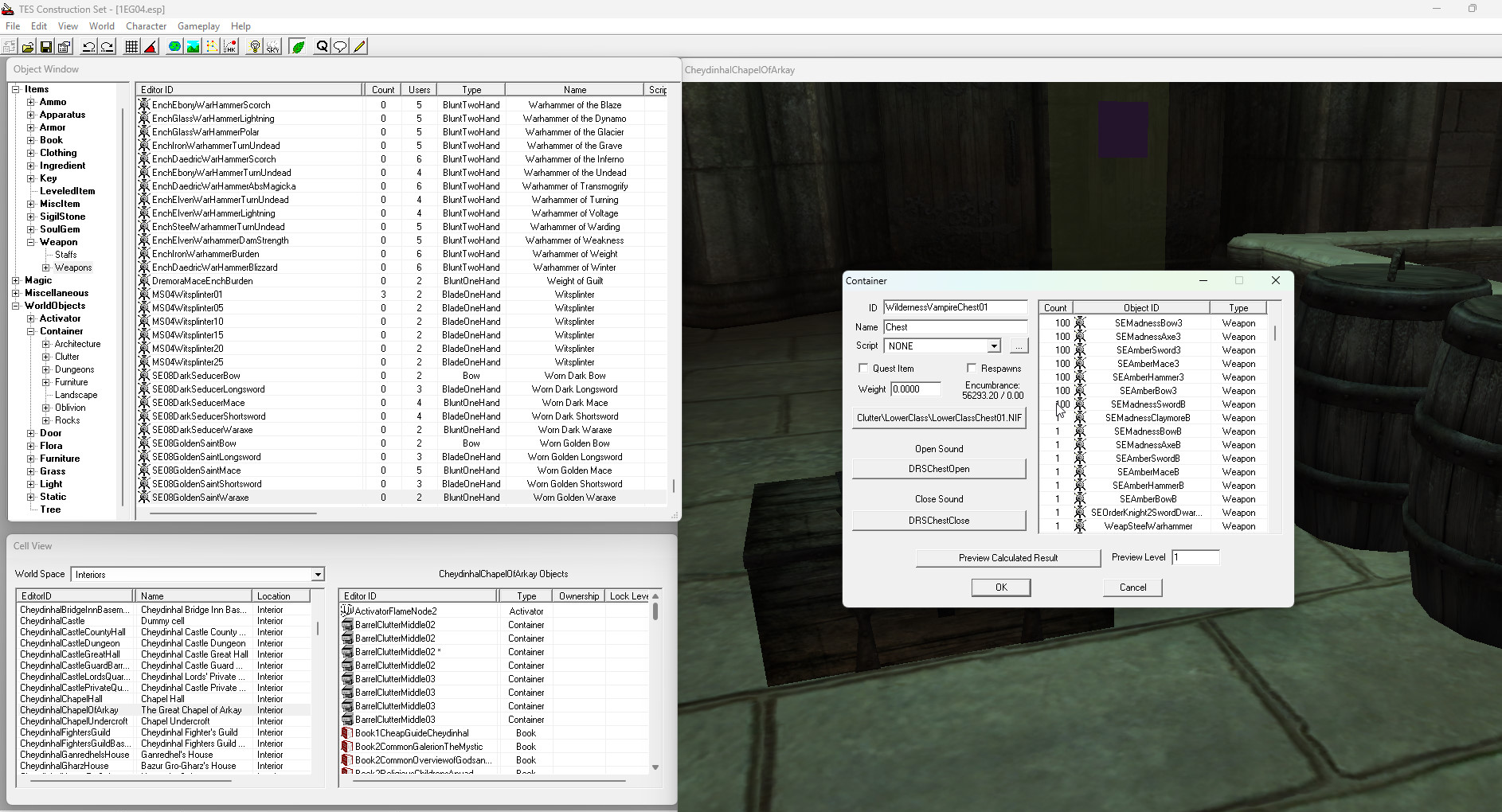This screenshot has width=1502, height=812.
Task: Toggle snap to grid
Action: coord(132,47)
